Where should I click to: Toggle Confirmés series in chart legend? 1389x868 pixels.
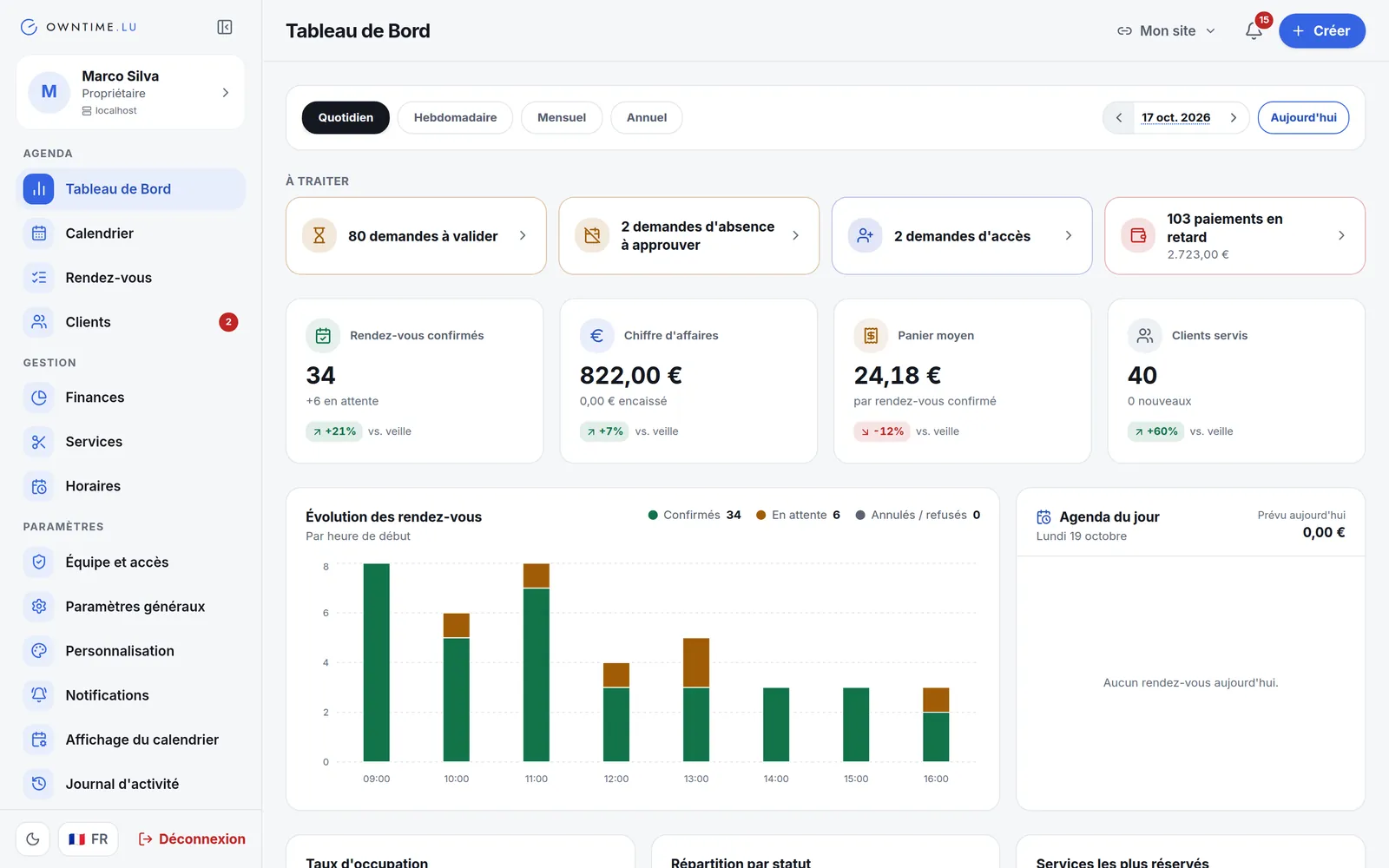point(694,515)
